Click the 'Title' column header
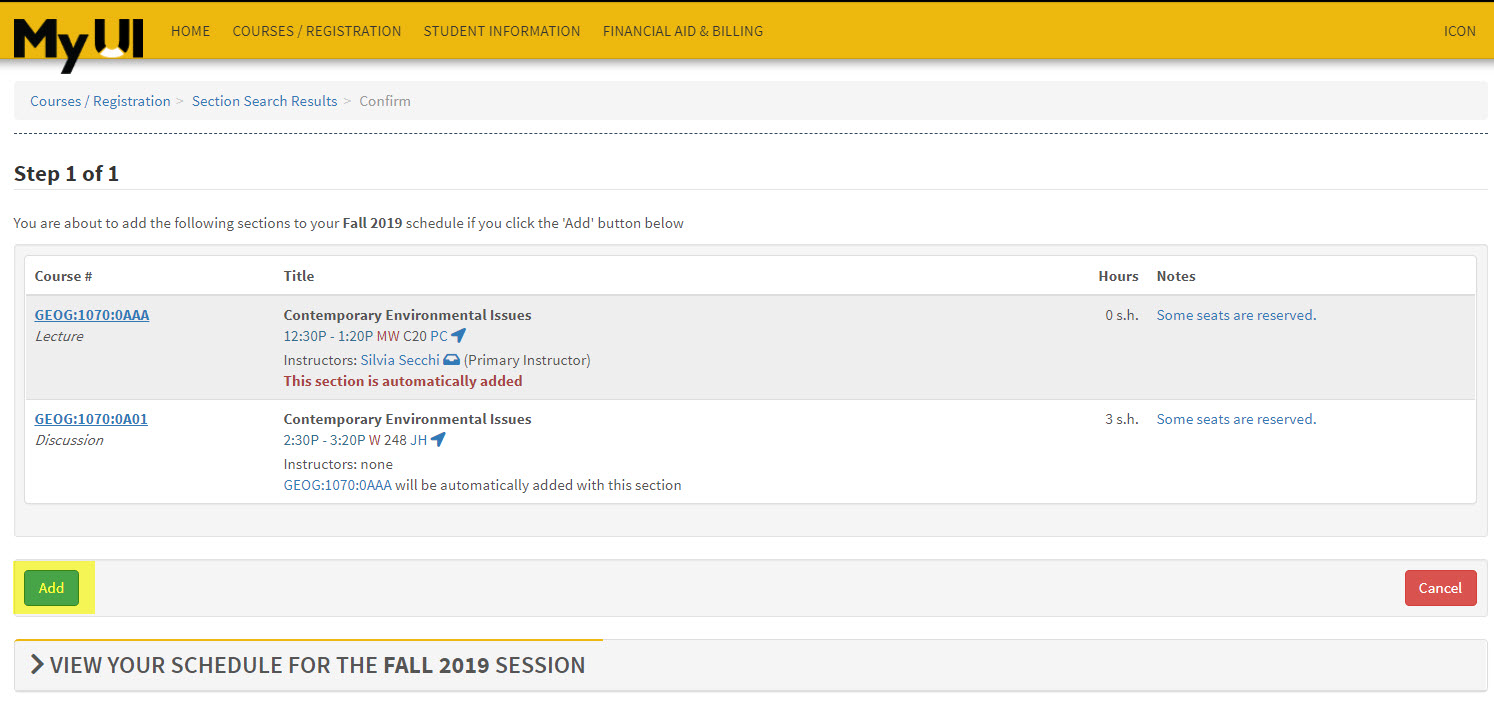This screenshot has height=701, width=1494. click(299, 276)
